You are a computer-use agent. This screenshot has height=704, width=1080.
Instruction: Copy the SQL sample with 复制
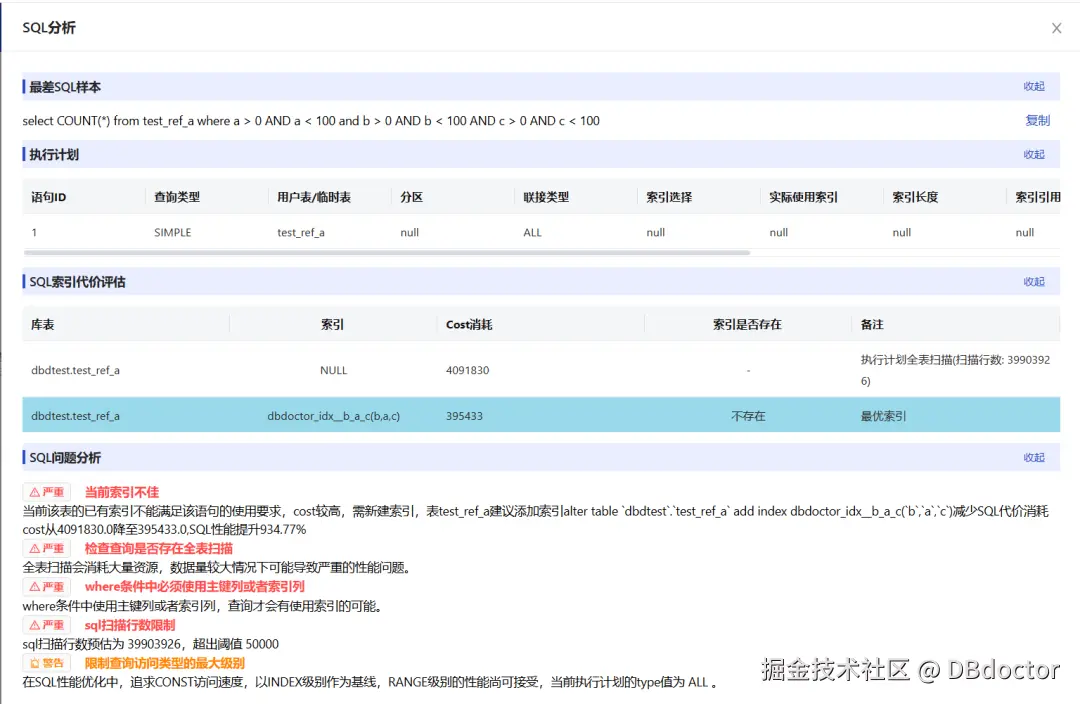[1037, 121]
